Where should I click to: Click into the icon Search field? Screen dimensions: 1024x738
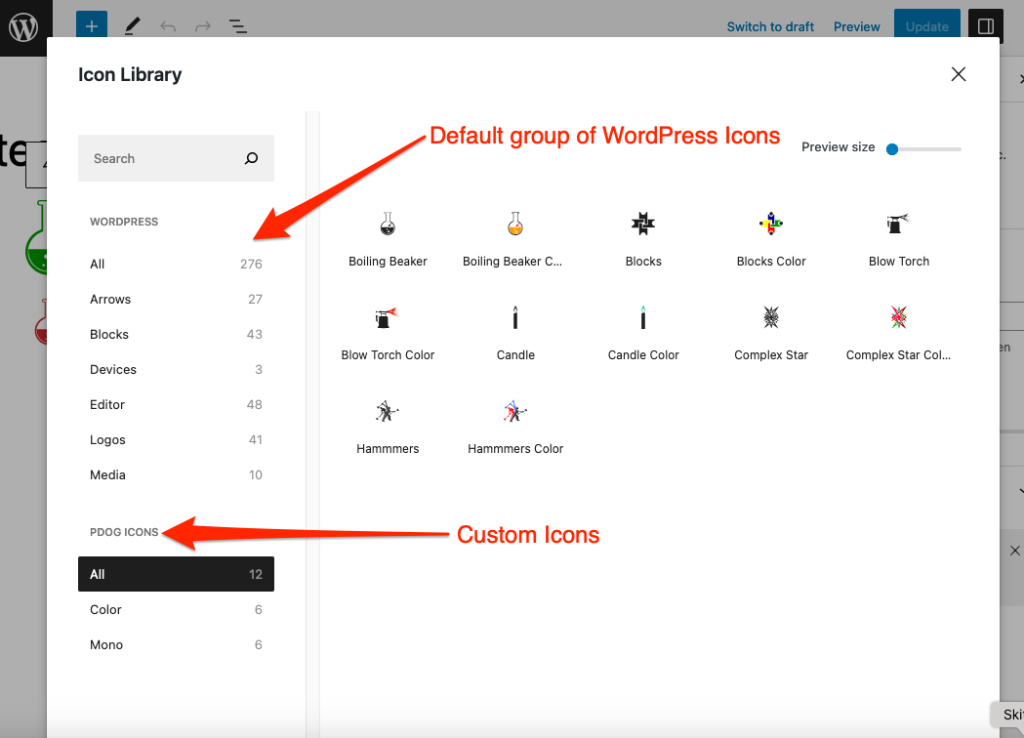160,158
